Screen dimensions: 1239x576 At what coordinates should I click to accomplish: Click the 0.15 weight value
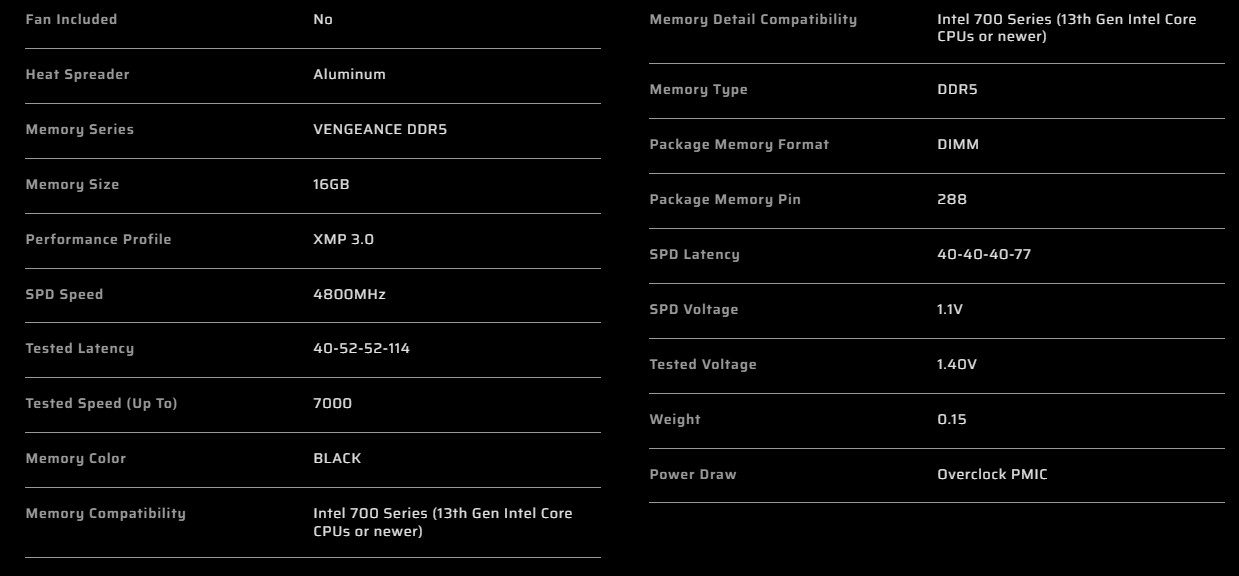click(x=952, y=420)
